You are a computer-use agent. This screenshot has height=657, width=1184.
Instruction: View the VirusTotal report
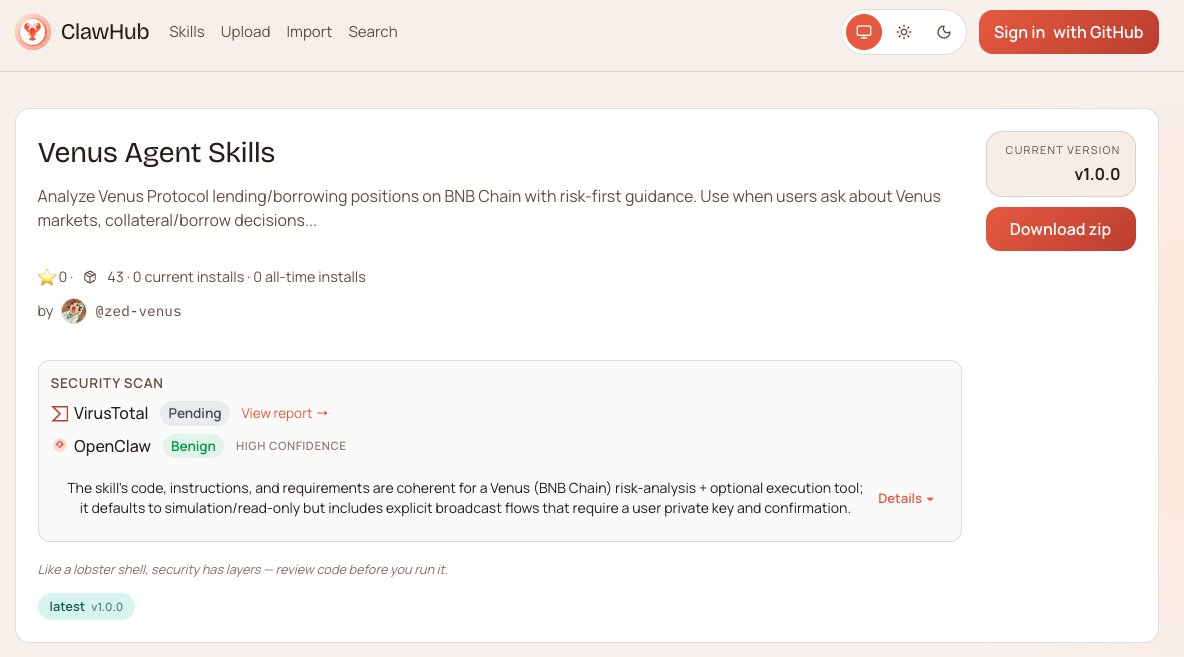tap(285, 413)
